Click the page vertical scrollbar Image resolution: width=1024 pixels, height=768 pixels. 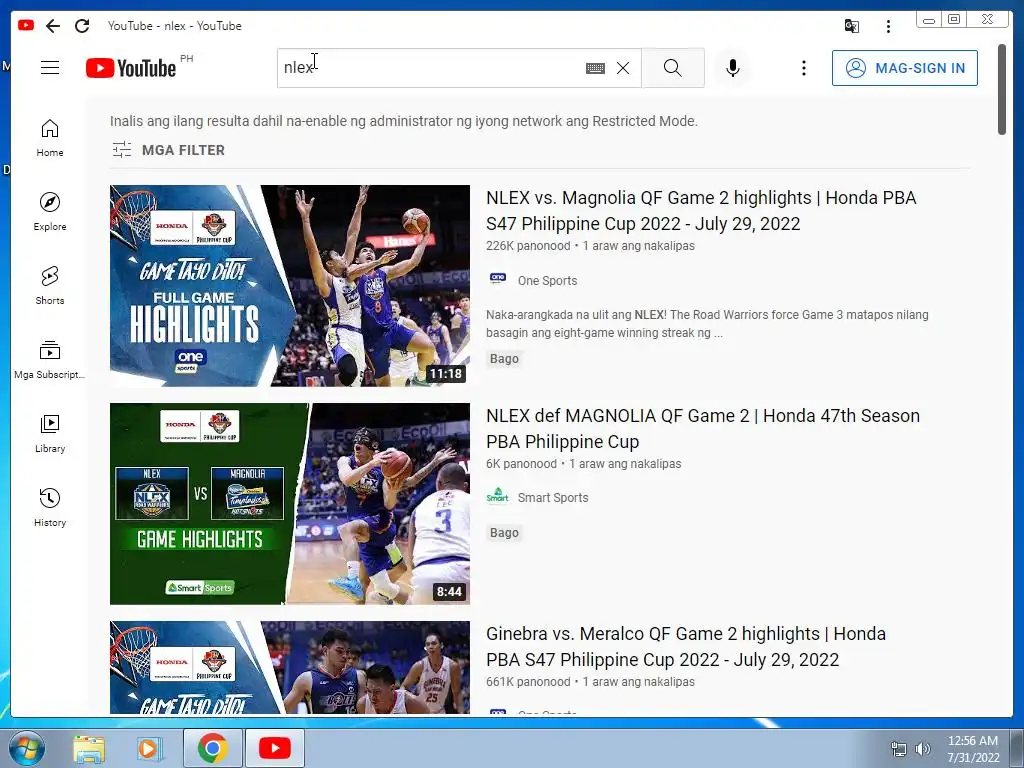(1002, 89)
